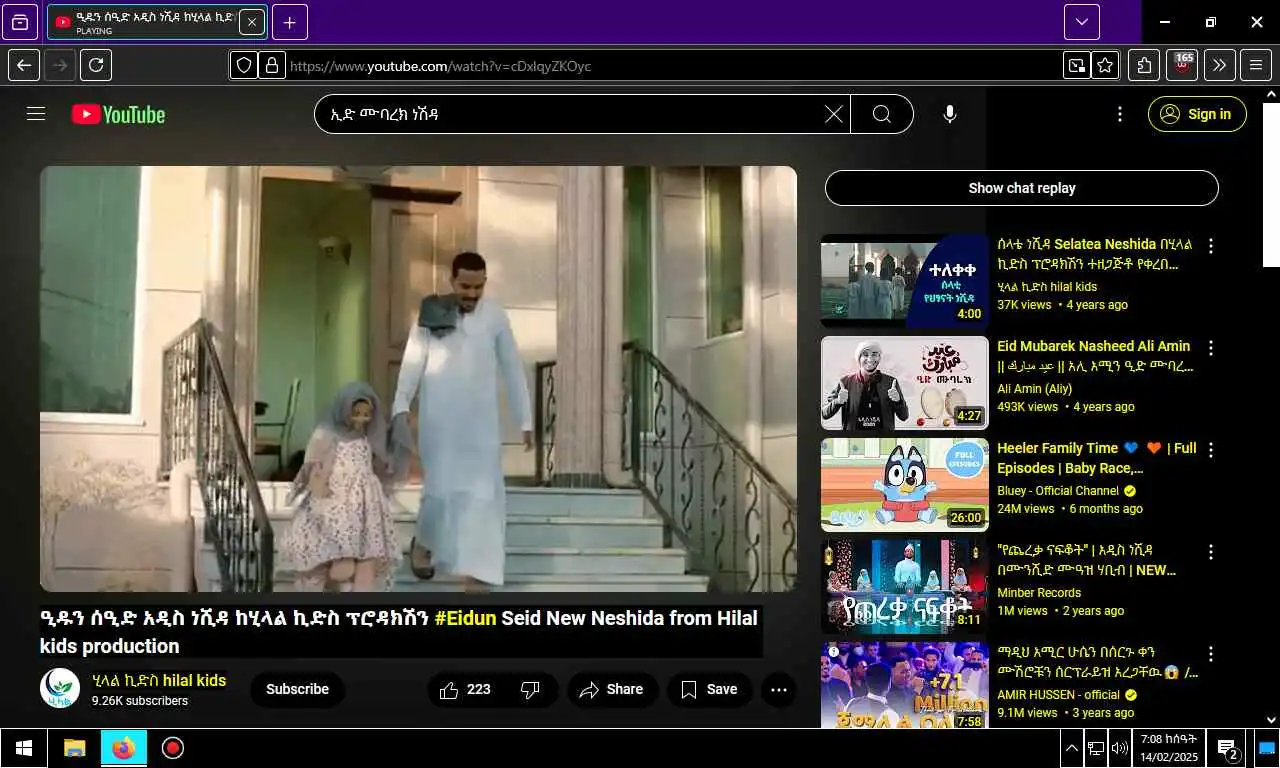Bookmark this page with star icon
1280x768 pixels.
1105,66
